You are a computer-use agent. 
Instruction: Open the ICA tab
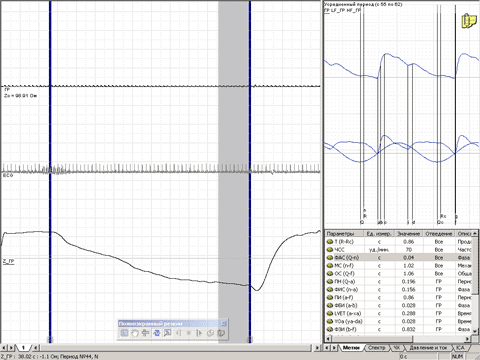tap(461, 348)
